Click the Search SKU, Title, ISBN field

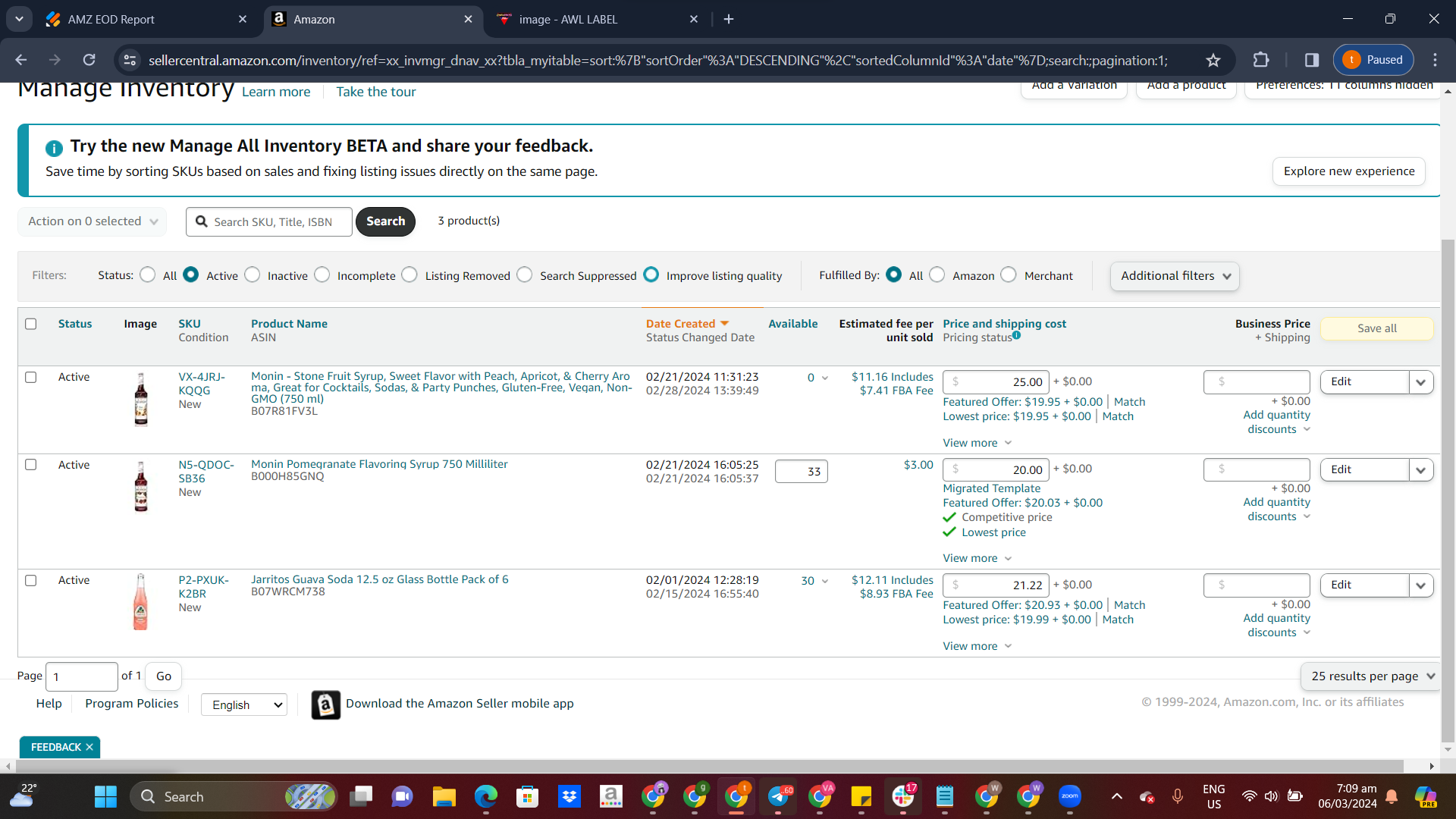point(269,221)
